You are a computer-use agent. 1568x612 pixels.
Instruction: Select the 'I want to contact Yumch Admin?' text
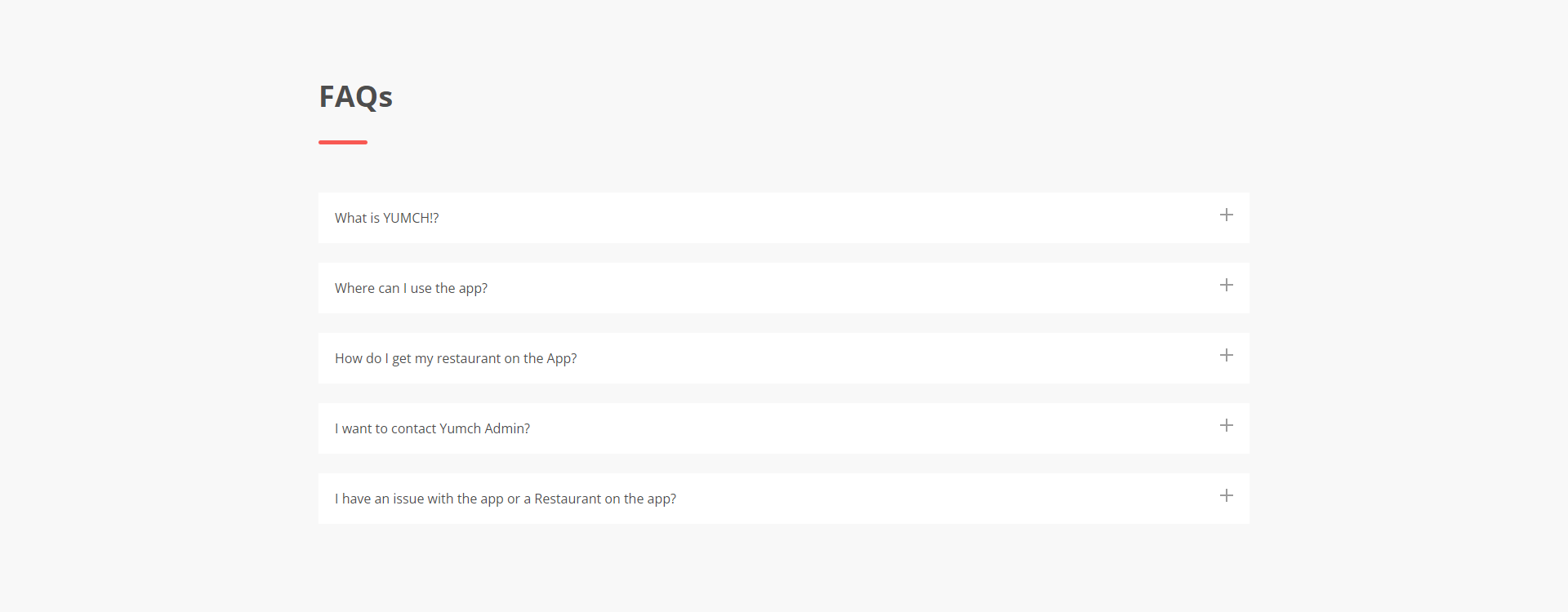(x=432, y=428)
